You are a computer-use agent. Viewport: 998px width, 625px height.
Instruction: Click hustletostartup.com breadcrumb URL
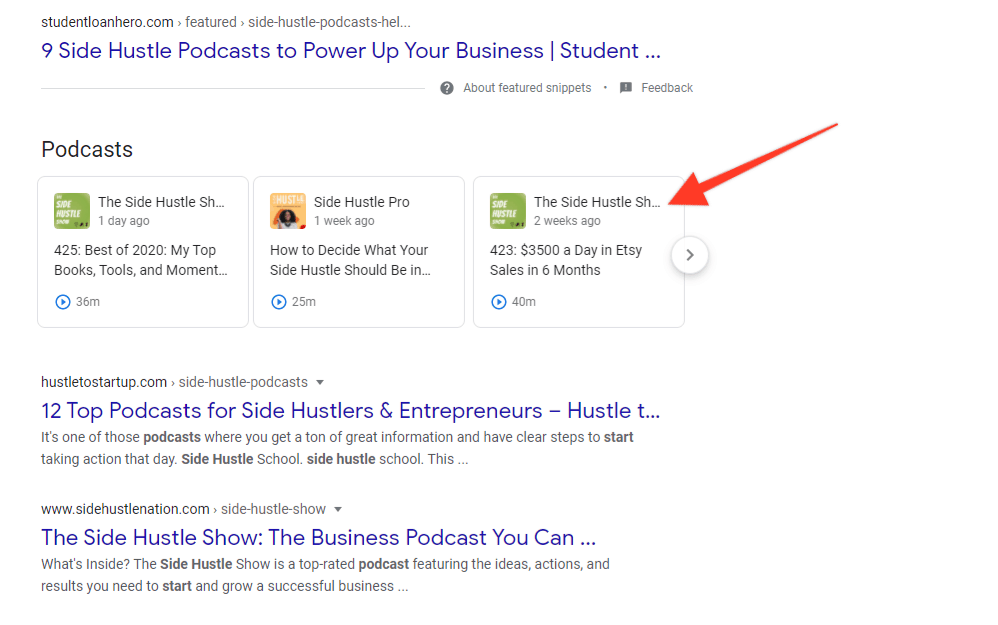pos(174,382)
